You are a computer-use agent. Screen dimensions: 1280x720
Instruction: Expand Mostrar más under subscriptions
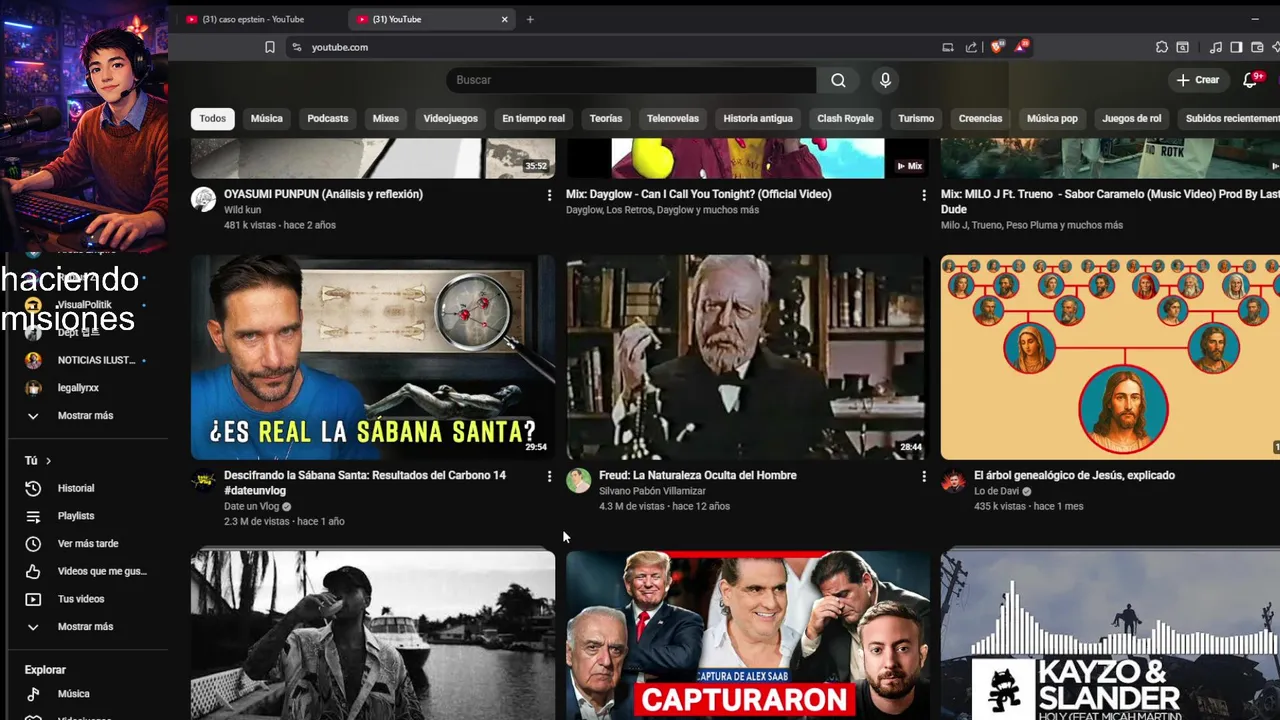87,416
